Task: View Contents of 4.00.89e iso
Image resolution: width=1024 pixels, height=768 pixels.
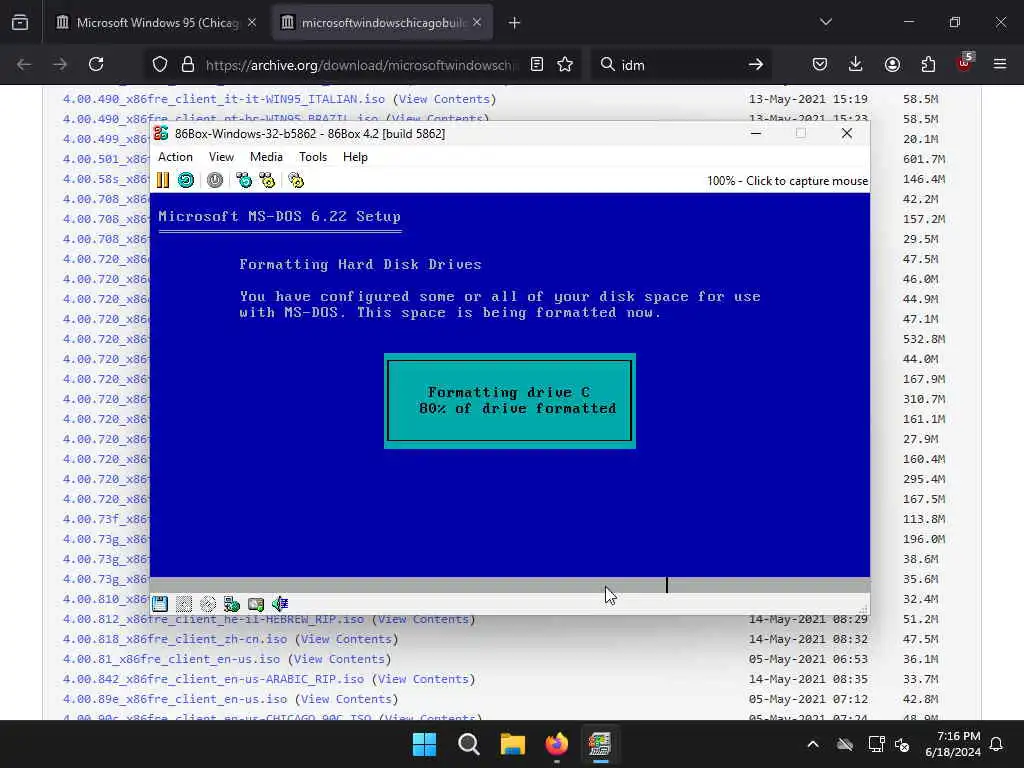Action: 346,699
